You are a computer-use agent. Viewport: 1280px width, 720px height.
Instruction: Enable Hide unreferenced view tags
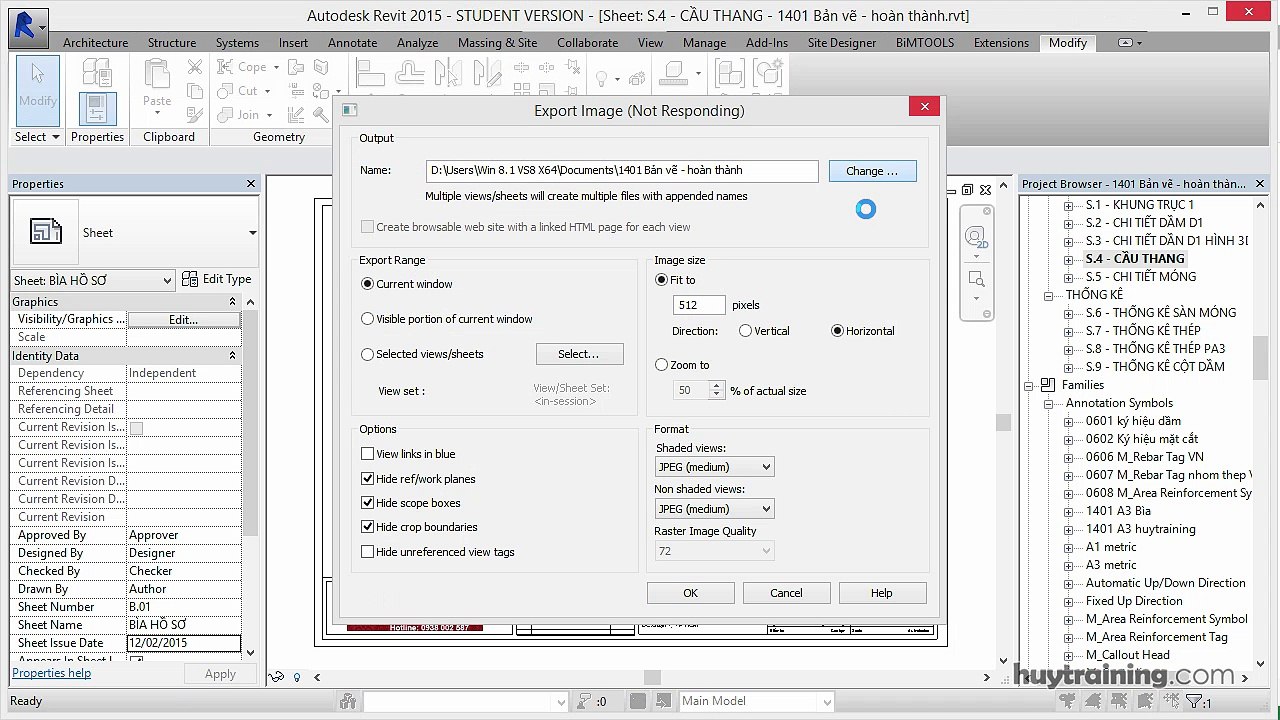pos(367,552)
